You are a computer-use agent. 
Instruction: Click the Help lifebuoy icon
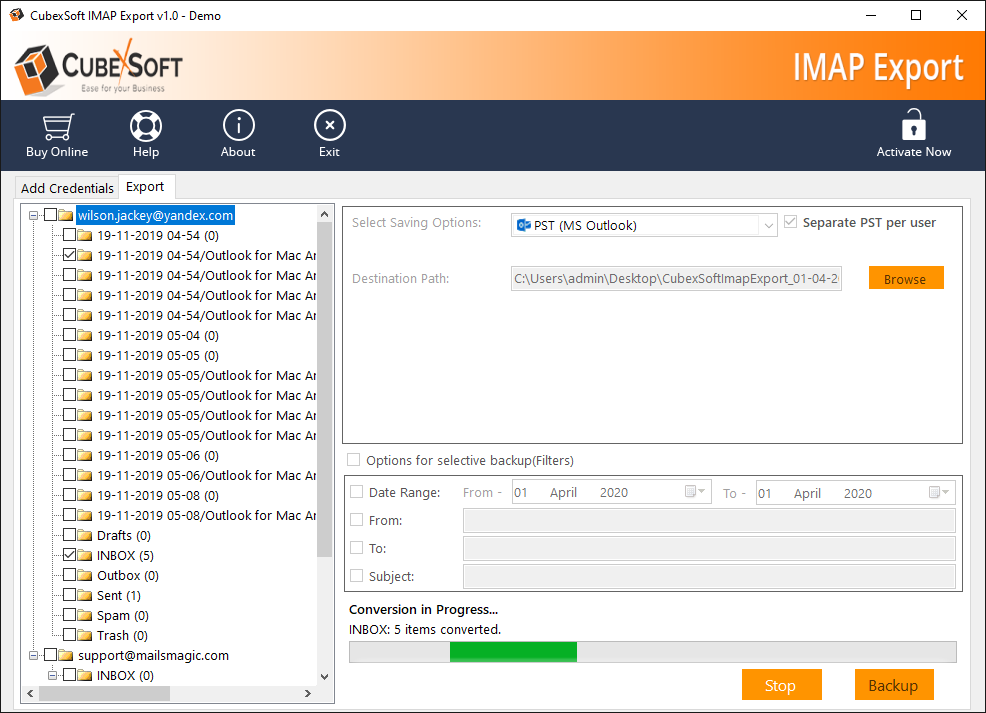click(146, 126)
